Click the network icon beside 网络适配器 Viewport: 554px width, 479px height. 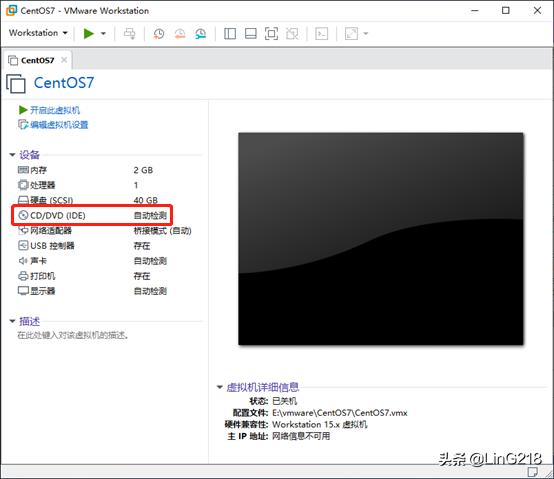pyautogui.click(x=23, y=230)
